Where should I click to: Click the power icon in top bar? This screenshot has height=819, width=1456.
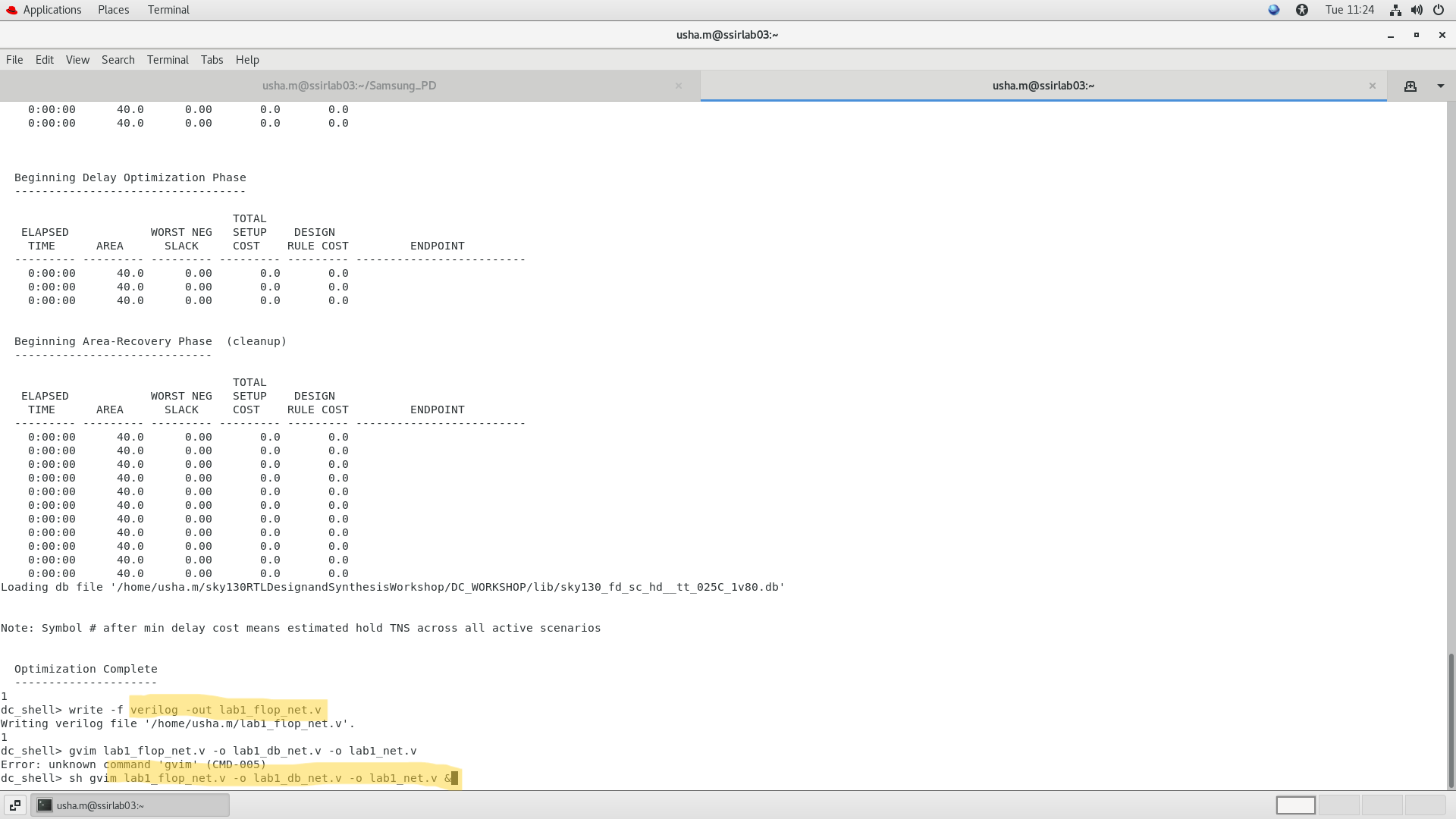click(x=1438, y=10)
